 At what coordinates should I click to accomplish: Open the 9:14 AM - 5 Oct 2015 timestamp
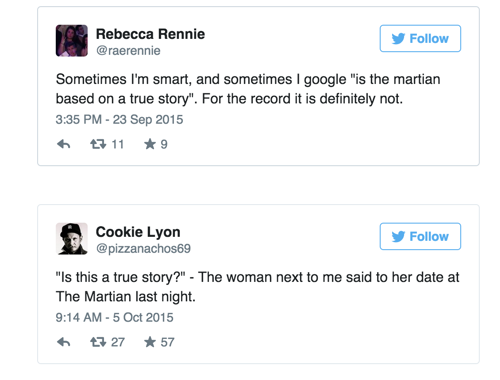[x=114, y=317]
